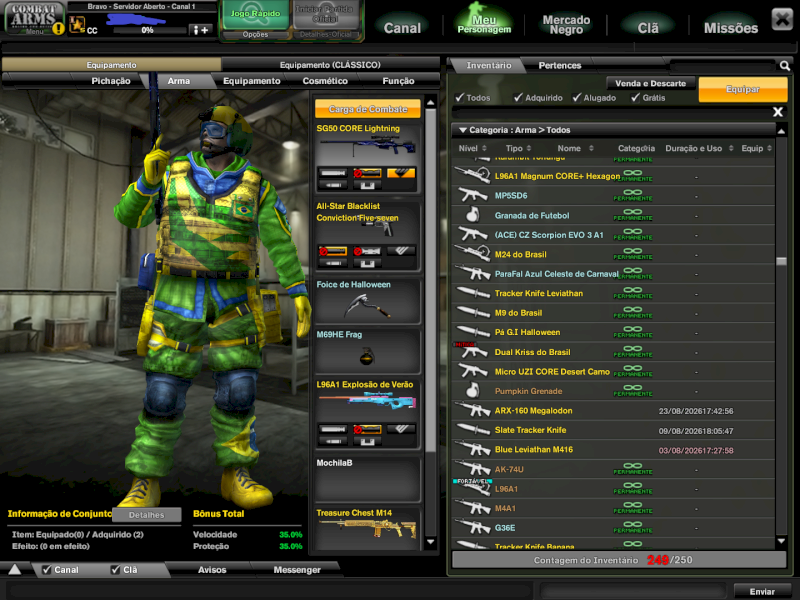Screen dimensions: 800x600
Task: Sort inventory by Nome column
Action: point(576,148)
